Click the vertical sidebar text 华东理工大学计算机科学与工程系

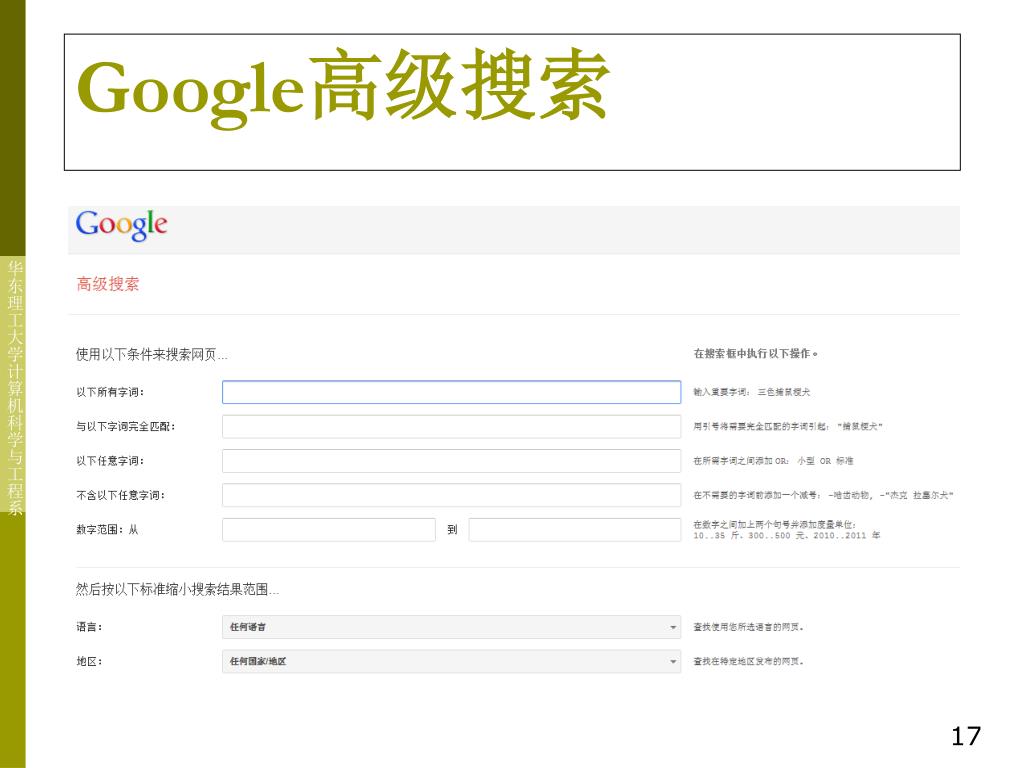point(15,387)
